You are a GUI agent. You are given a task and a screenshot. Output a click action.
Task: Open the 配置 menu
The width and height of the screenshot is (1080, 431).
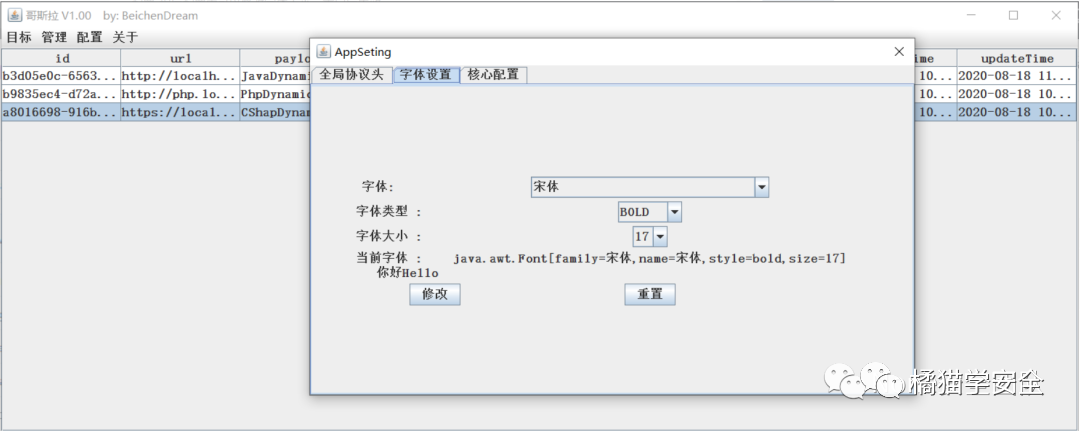point(90,37)
